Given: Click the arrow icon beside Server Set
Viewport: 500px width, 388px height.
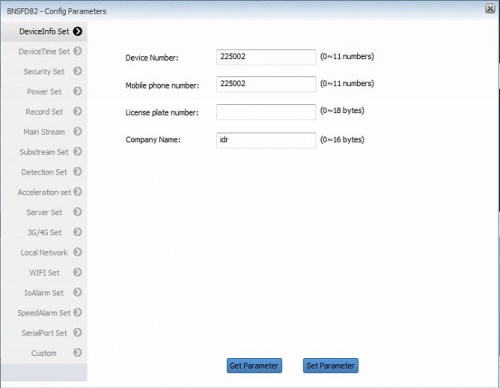Looking at the screenshot, I should 78,212.
